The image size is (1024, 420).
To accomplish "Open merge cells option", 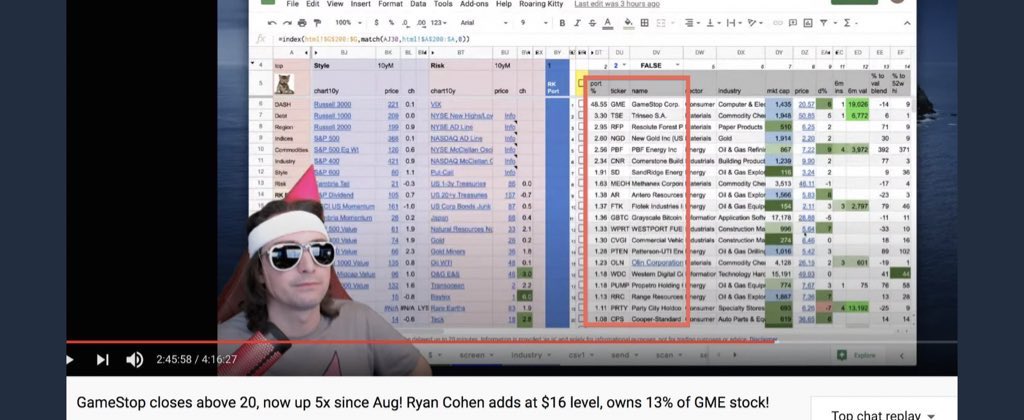I will tap(661, 23).
